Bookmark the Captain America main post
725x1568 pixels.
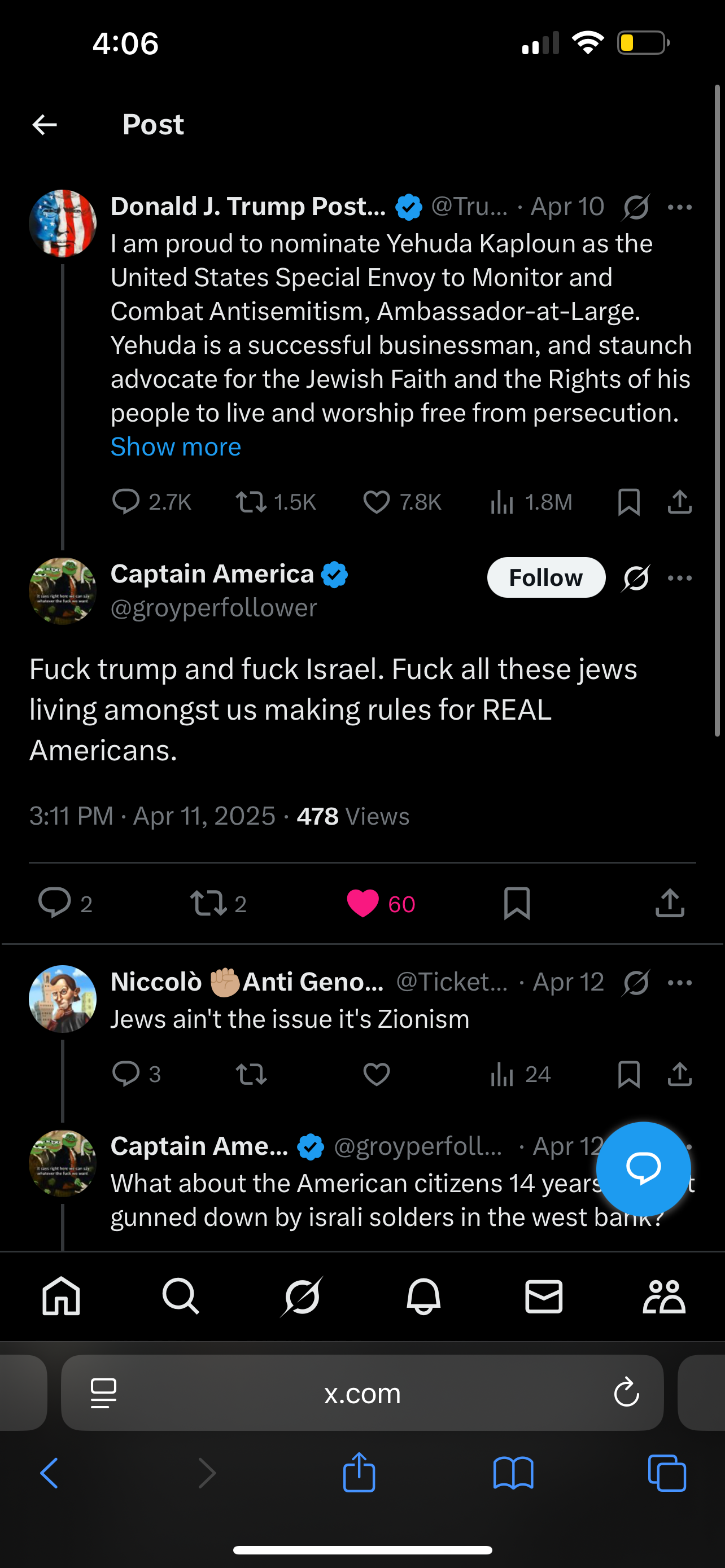517,903
